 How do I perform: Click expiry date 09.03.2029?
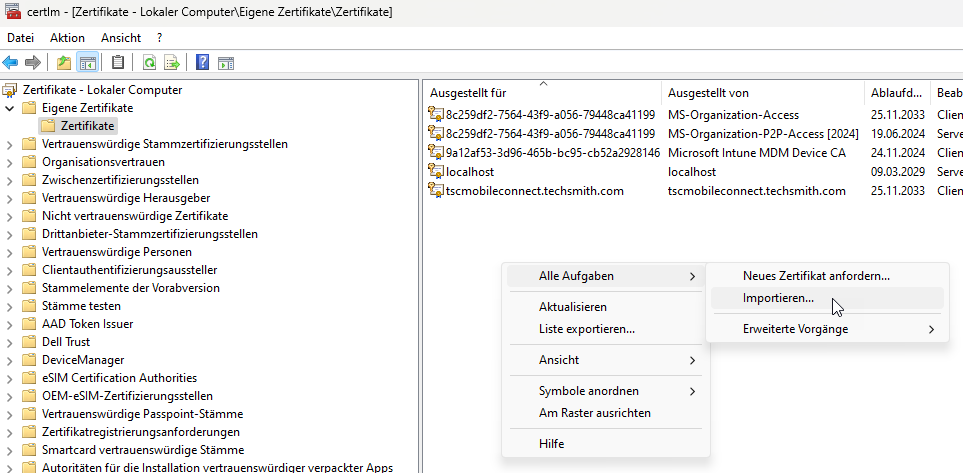coord(897,171)
